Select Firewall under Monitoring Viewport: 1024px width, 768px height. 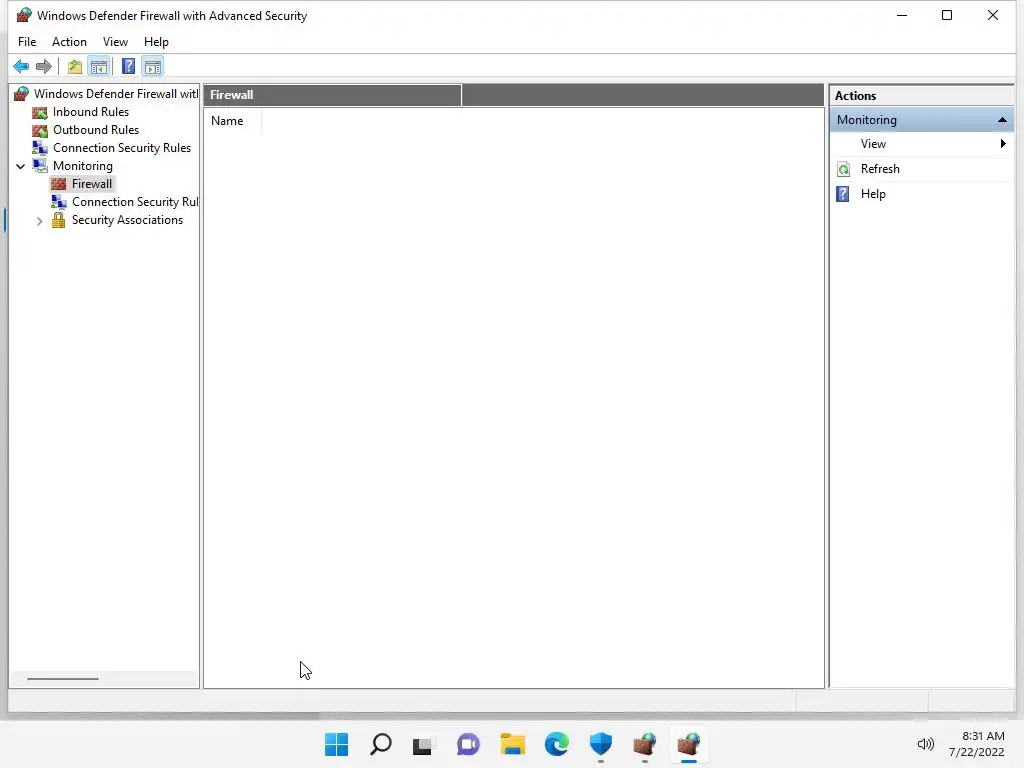tap(92, 184)
